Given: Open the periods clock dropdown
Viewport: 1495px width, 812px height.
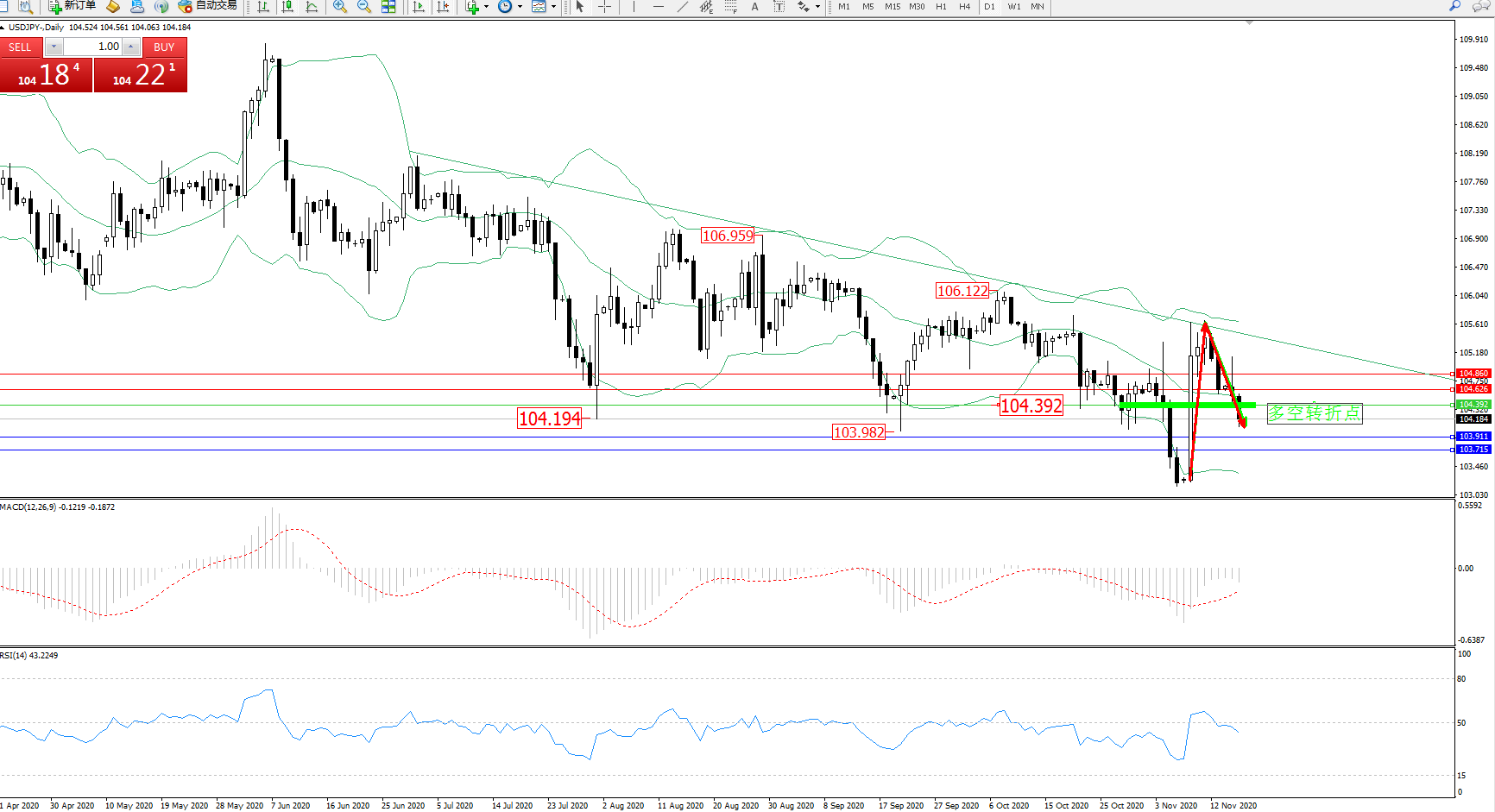Looking at the screenshot, I should pos(520,6).
